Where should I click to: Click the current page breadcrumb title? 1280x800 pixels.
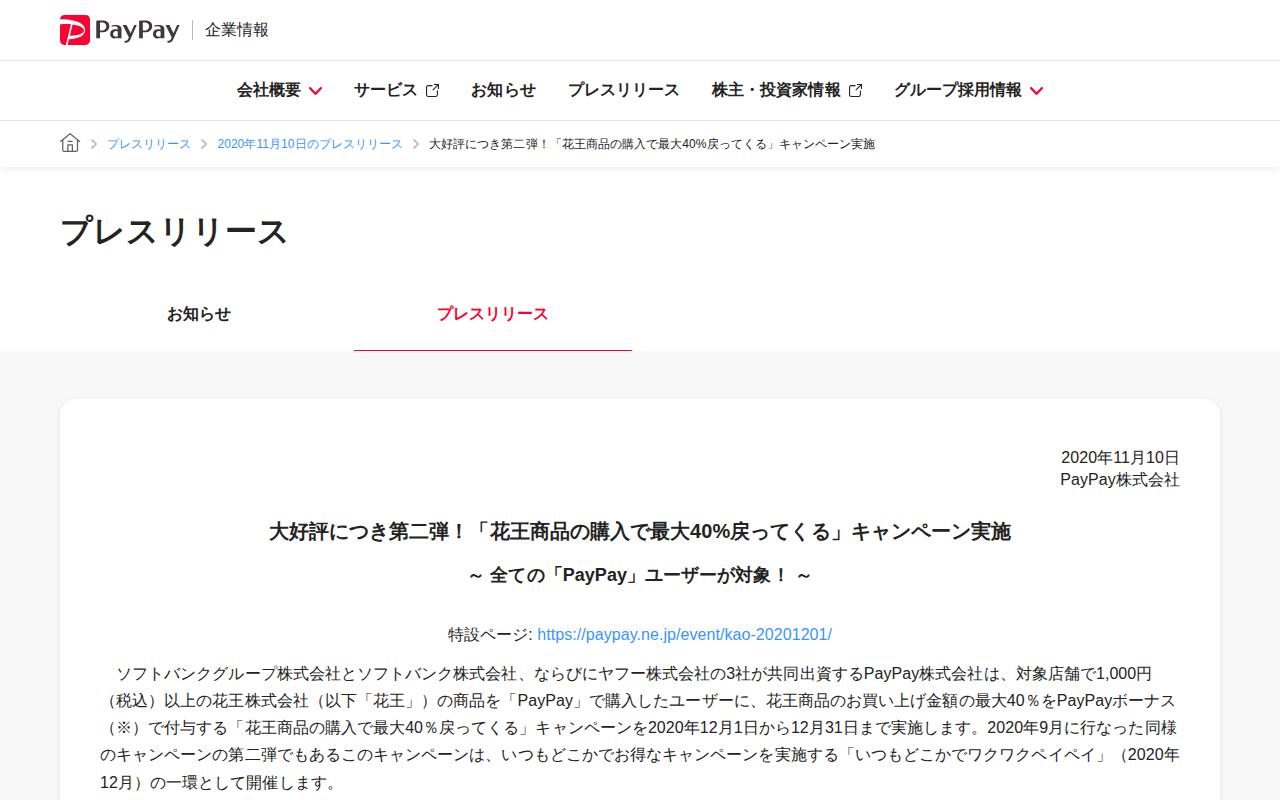652,144
